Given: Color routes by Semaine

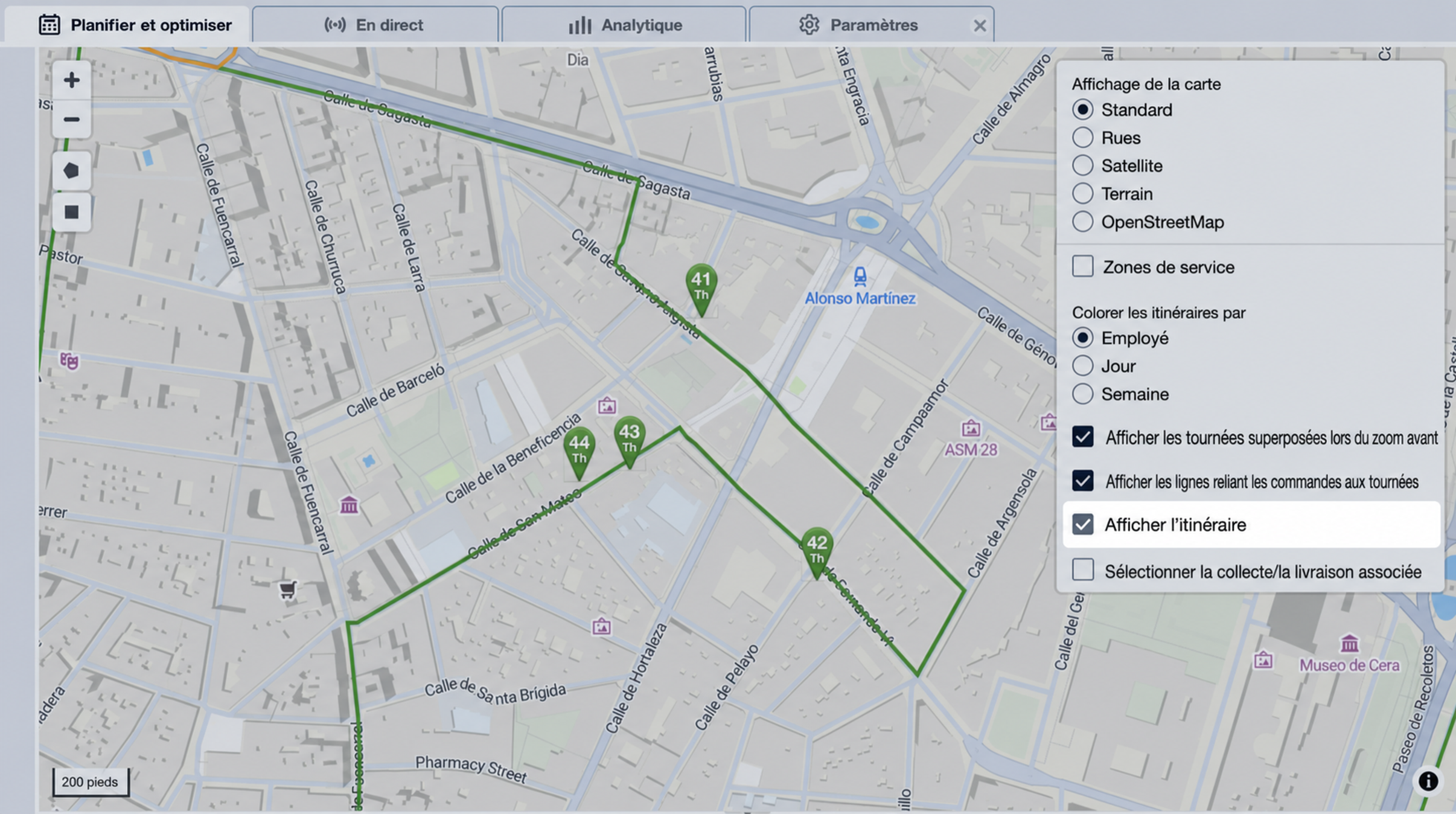Looking at the screenshot, I should [x=1082, y=394].
